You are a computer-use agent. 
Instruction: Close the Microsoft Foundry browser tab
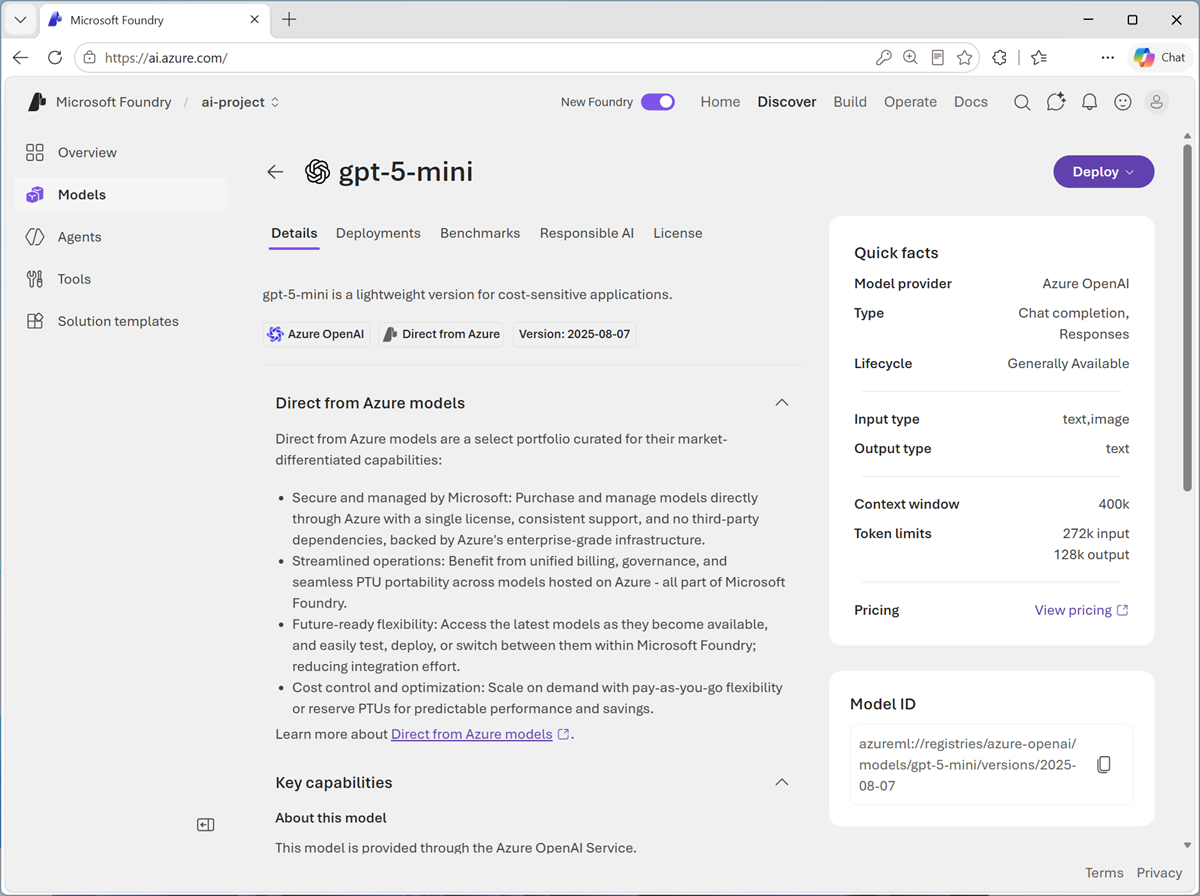coord(254,20)
